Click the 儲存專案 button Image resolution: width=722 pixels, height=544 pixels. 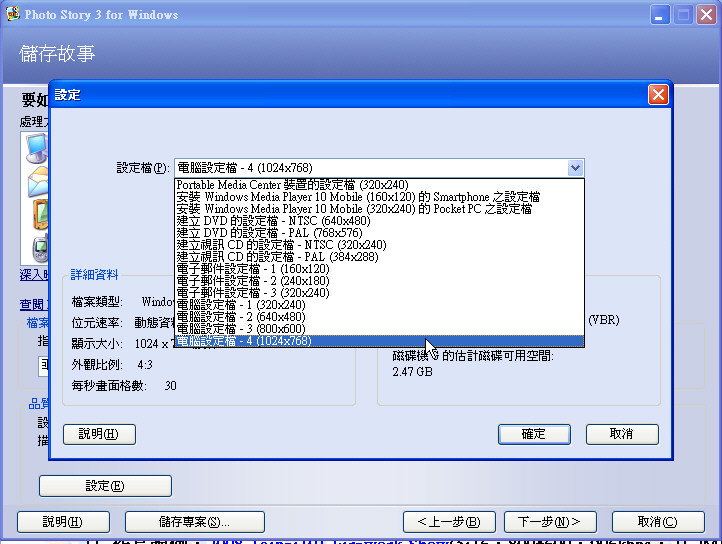[x=195, y=522]
